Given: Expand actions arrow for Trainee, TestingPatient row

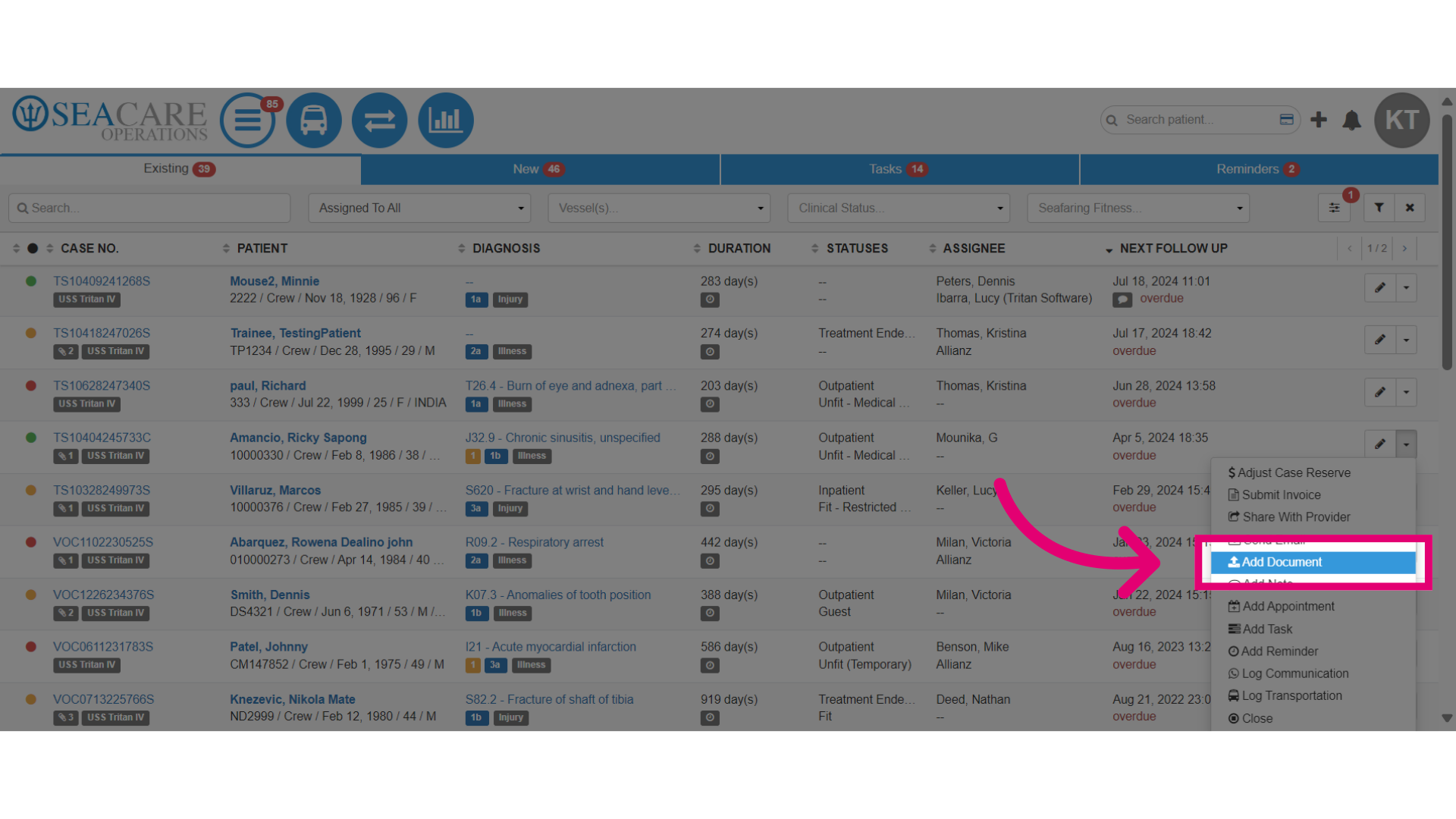Looking at the screenshot, I should pos(1407,340).
